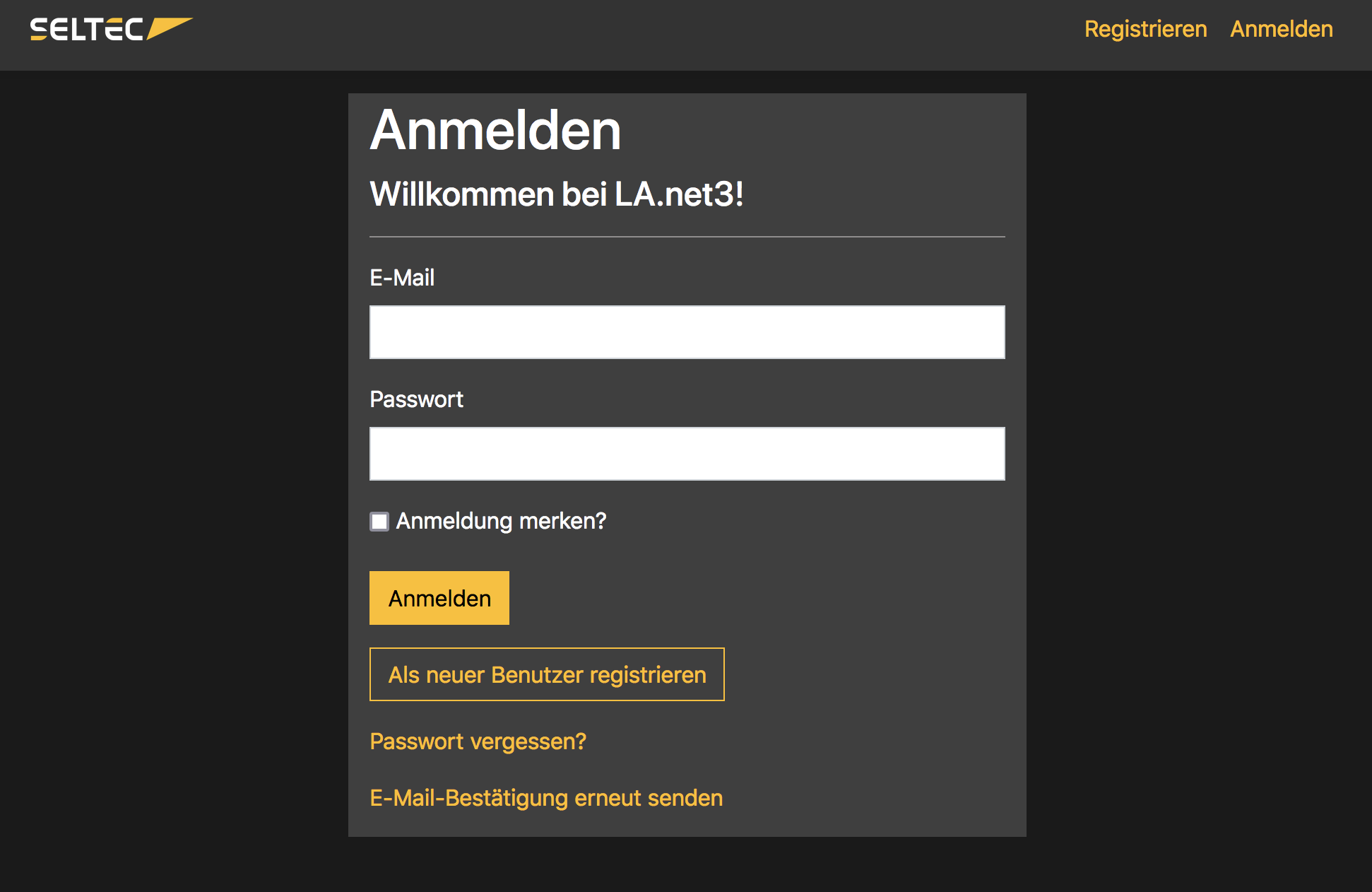Click the Willkommen bei LA.net3! heading
Viewport: 1372px width, 892px height.
click(x=557, y=194)
